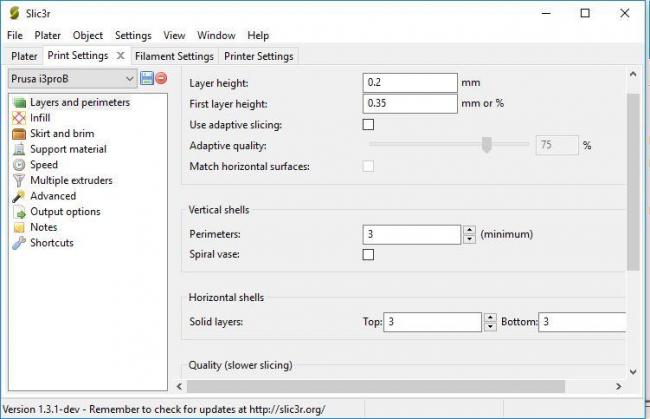The width and height of the screenshot is (650, 419).
Task: Click the Adaptive quality slider handle
Action: click(486, 145)
